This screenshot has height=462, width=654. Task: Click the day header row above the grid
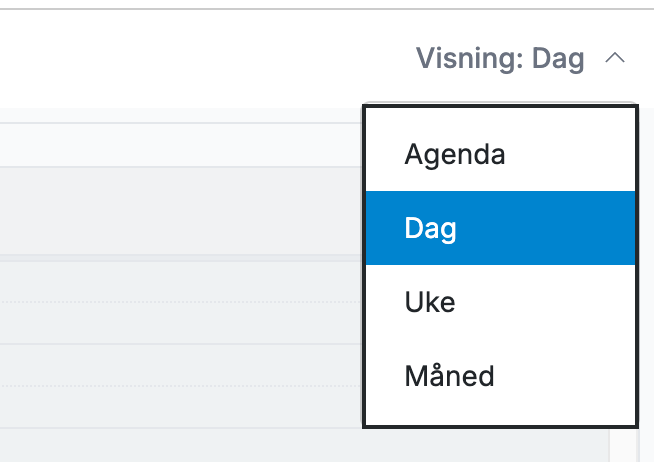(181, 145)
